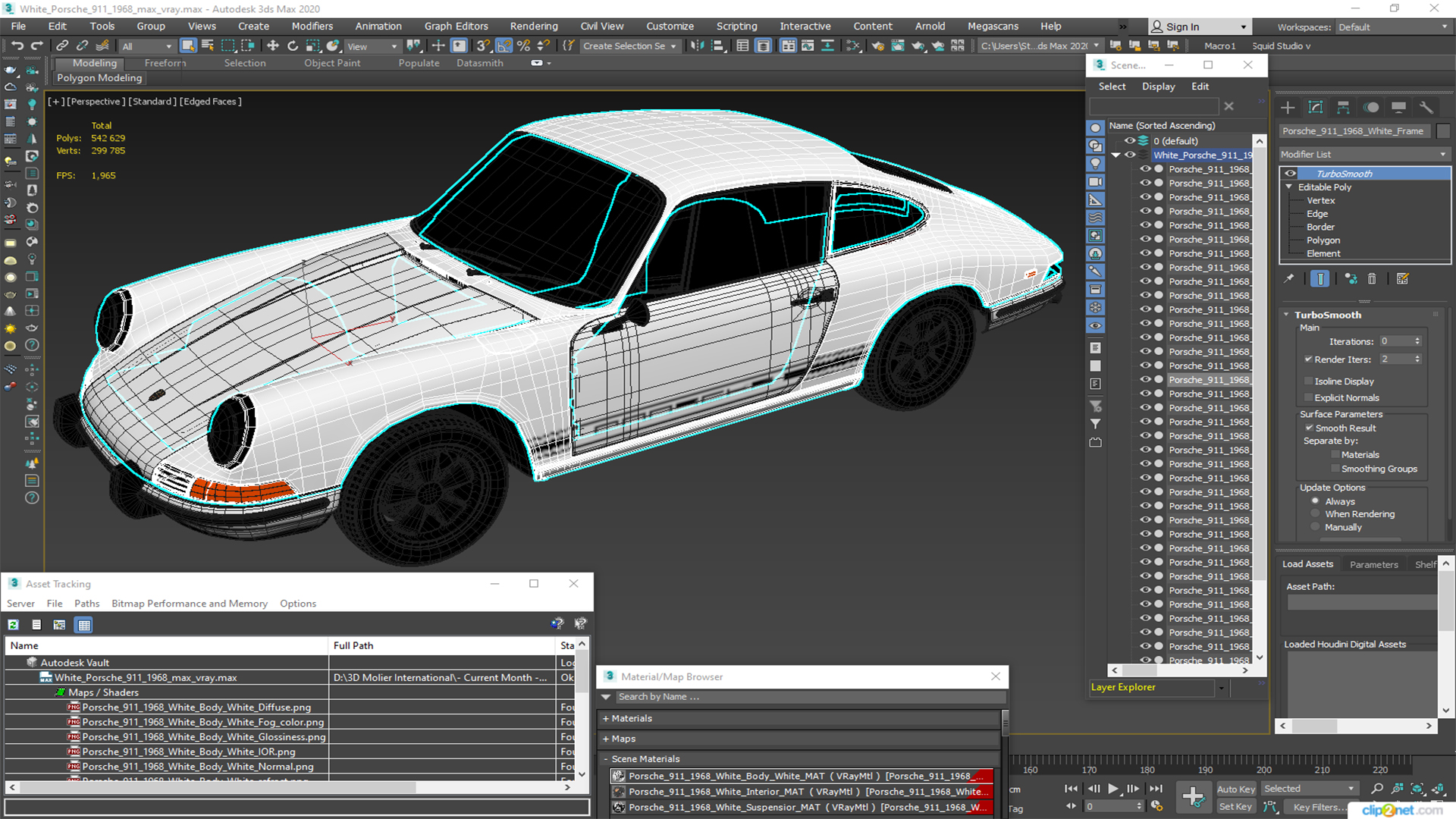The height and width of the screenshot is (819, 1456).
Task: Open the reference coordinate View dropdown
Action: click(372, 46)
